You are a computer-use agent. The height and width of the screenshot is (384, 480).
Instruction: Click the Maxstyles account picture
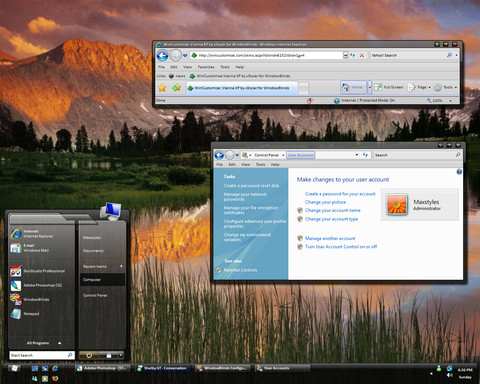coord(397,204)
